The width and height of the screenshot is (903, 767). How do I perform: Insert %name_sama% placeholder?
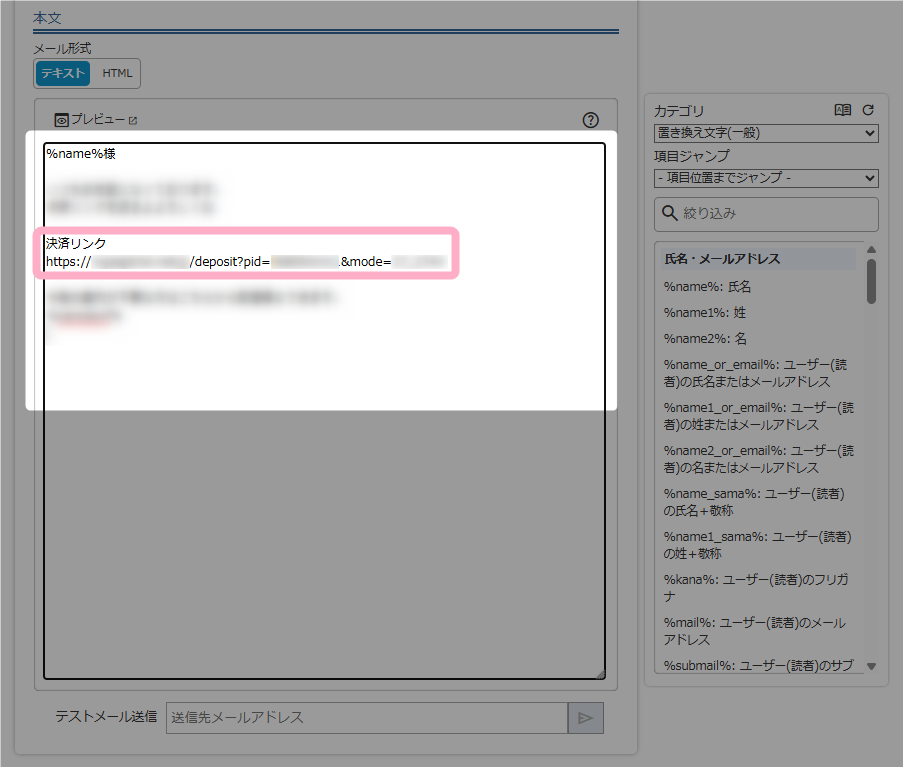[x=754, y=502]
